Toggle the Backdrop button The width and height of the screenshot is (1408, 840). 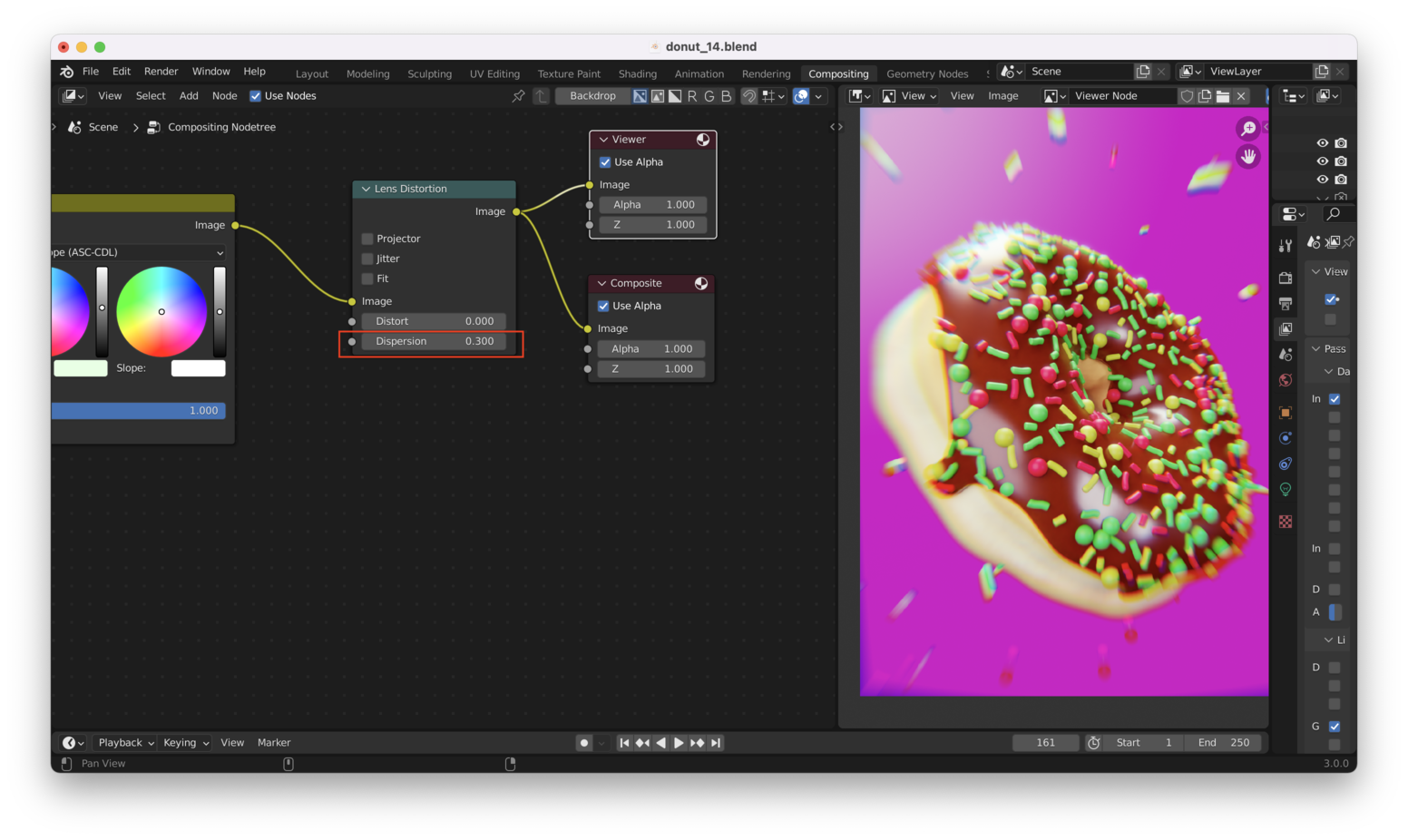[x=592, y=96]
